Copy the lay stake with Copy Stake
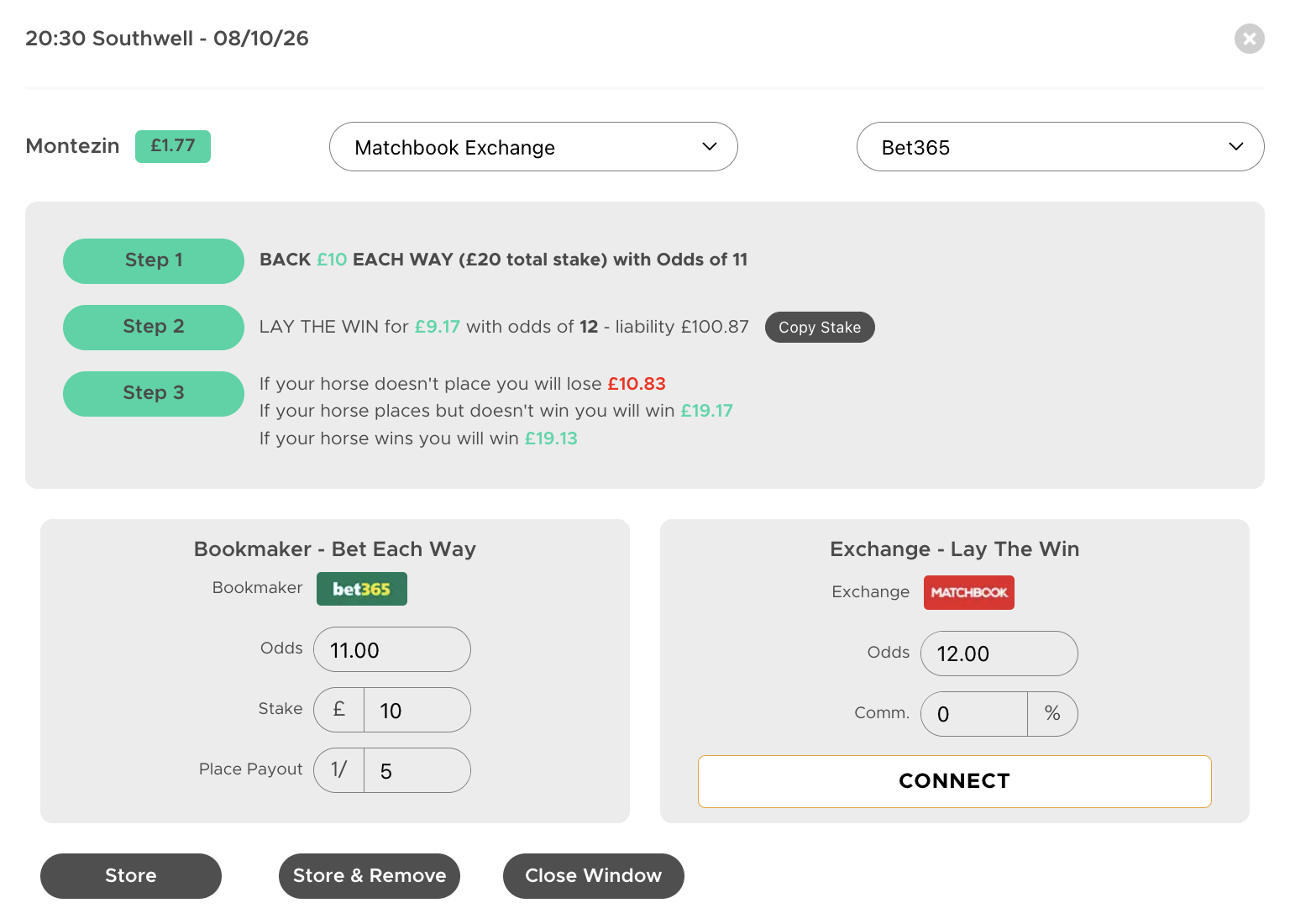 pyautogui.click(x=820, y=328)
